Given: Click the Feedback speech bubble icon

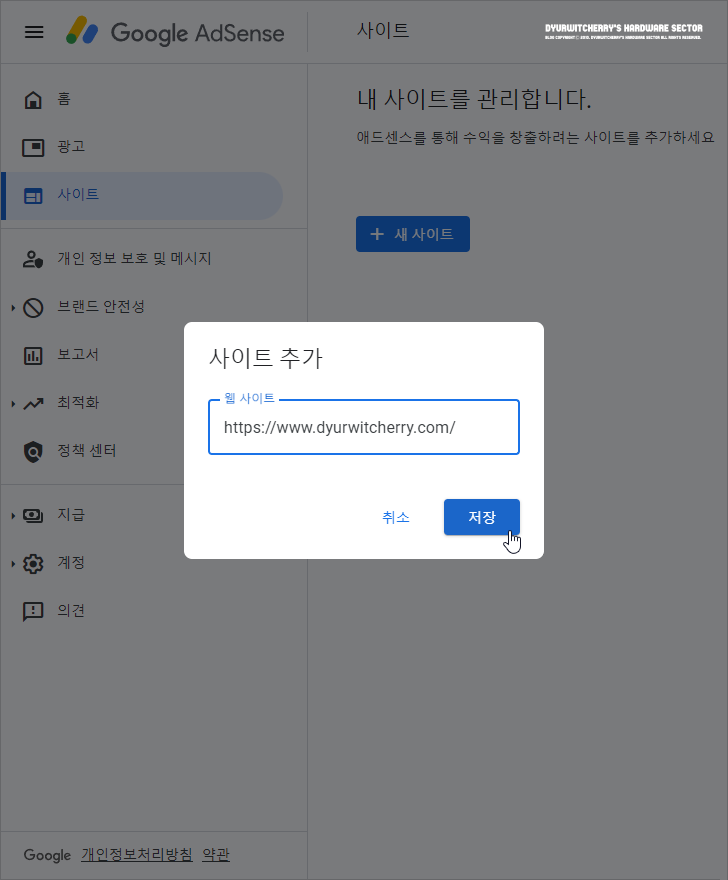Looking at the screenshot, I should [33, 612].
